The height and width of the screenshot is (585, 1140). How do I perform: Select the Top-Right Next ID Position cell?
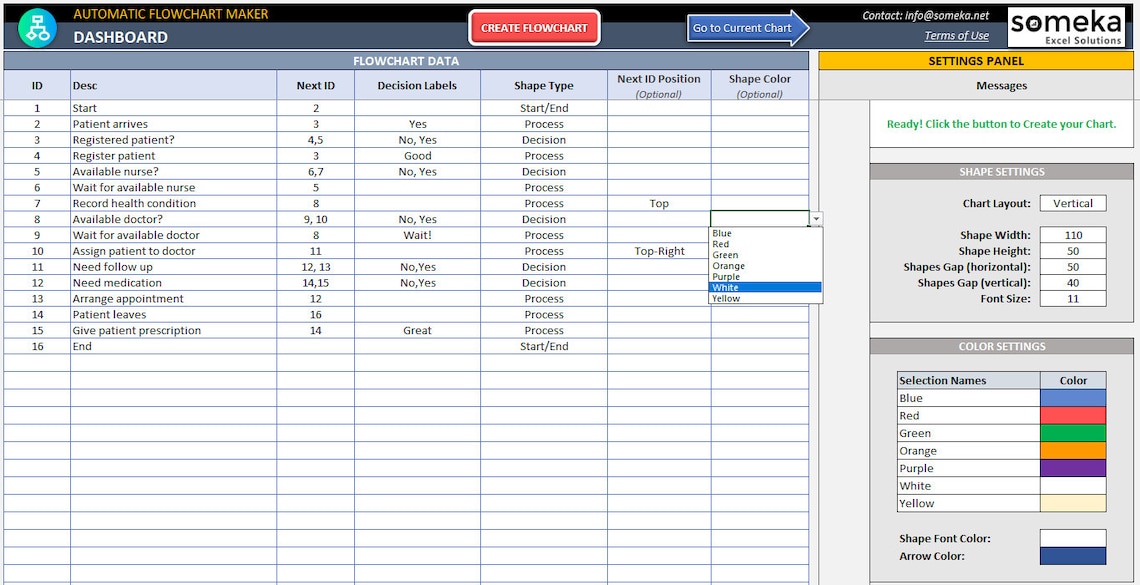point(659,250)
